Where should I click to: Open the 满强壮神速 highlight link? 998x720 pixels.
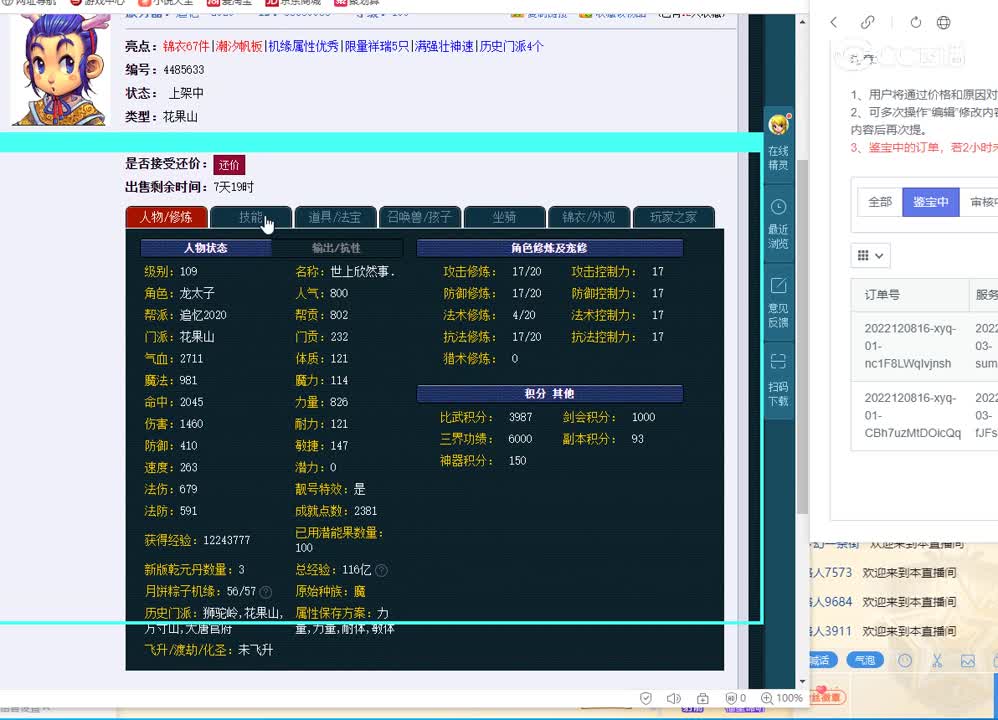(x=444, y=46)
